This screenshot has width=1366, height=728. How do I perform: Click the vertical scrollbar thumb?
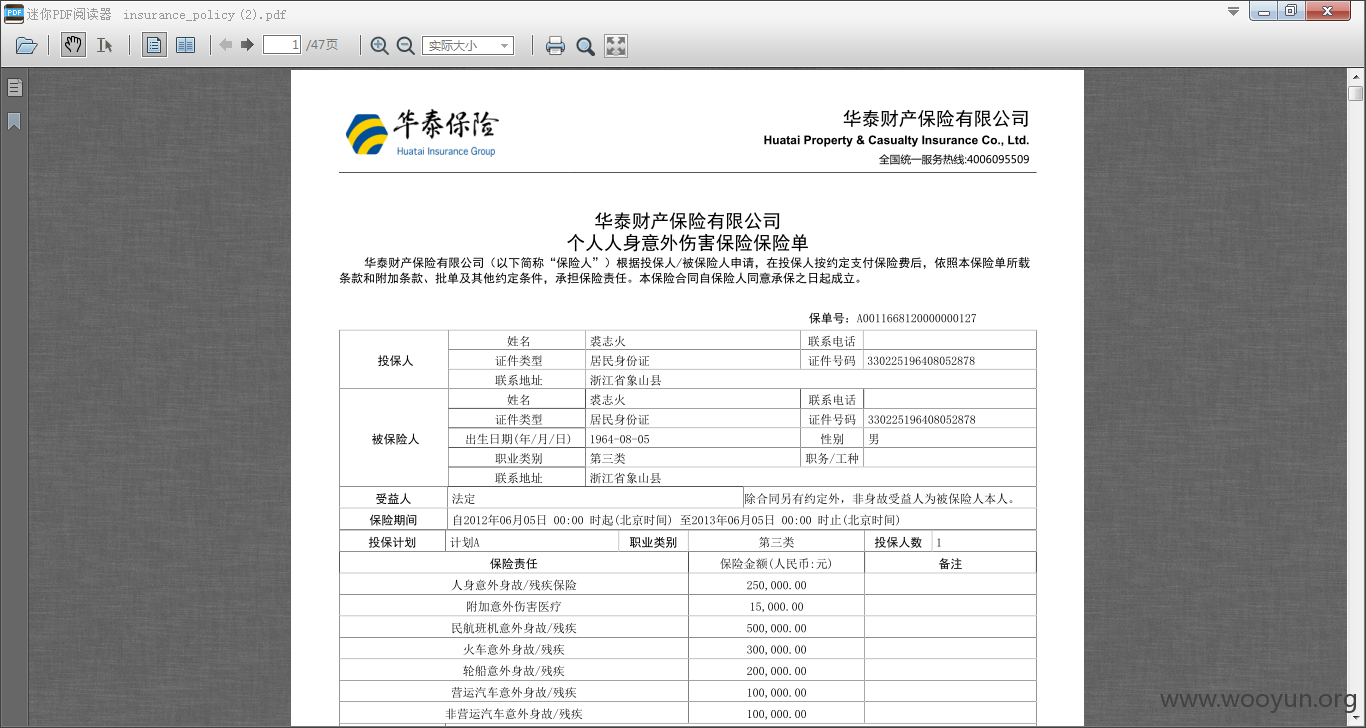pos(1356,94)
